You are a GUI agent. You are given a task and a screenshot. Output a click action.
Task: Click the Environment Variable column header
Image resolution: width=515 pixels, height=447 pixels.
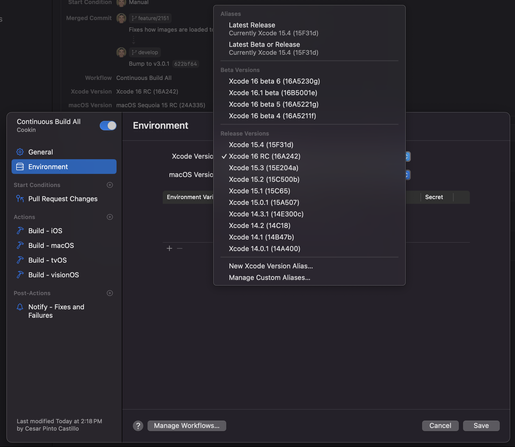pyautogui.click(x=189, y=197)
